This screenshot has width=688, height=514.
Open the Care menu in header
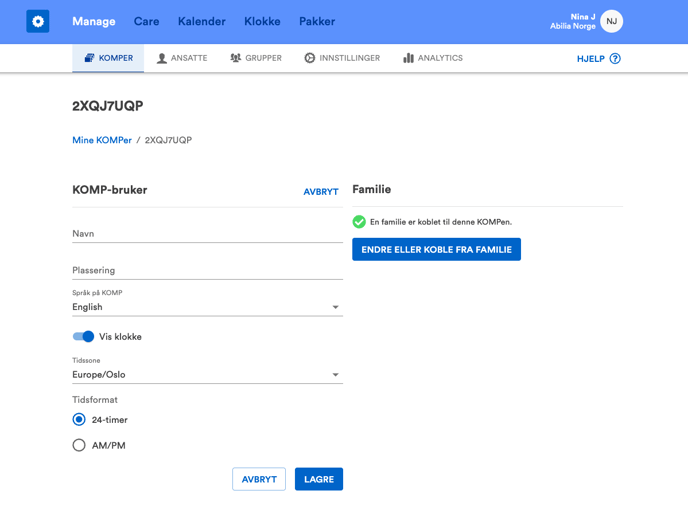(x=147, y=22)
